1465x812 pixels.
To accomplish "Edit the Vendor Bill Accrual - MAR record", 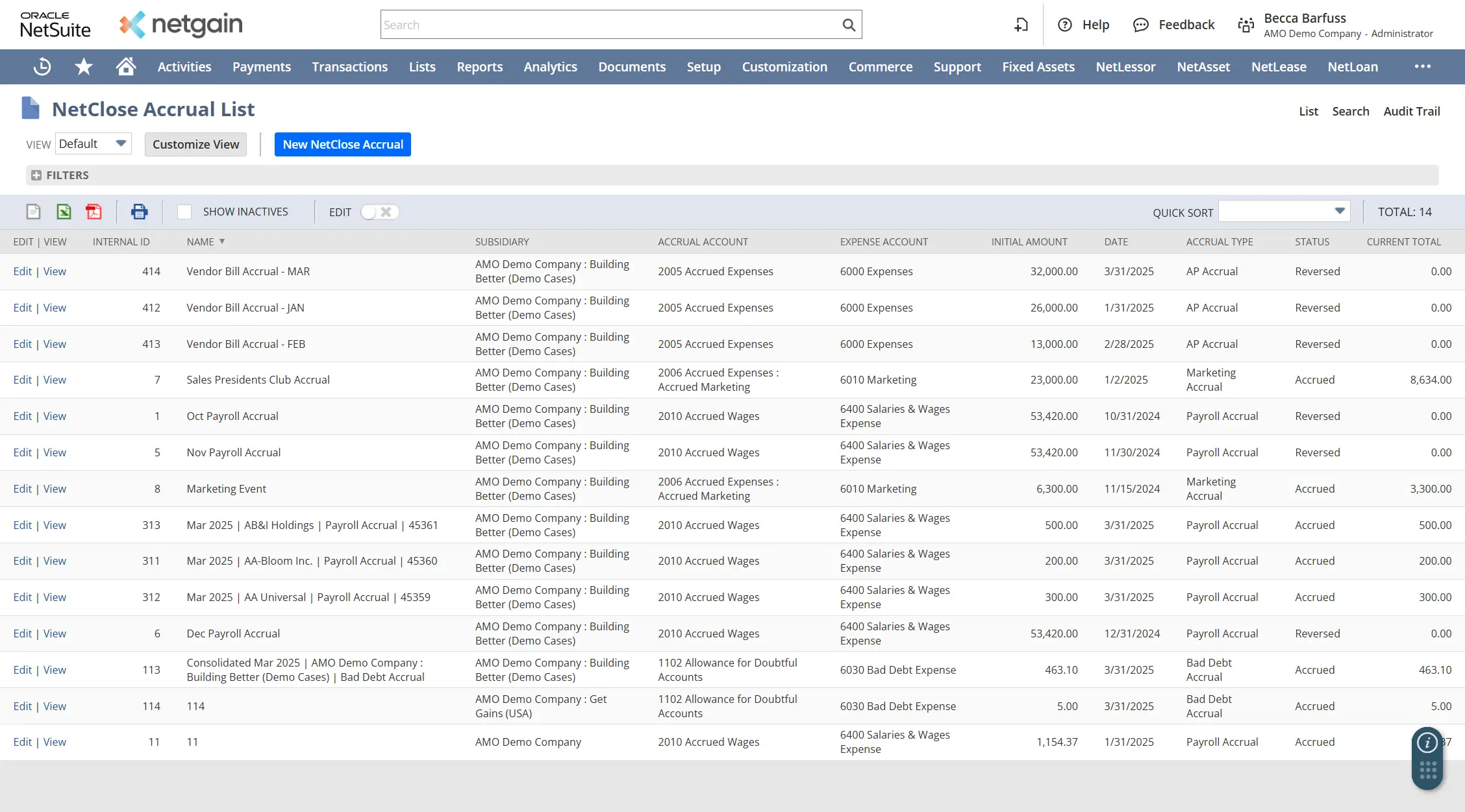I will (x=22, y=271).
